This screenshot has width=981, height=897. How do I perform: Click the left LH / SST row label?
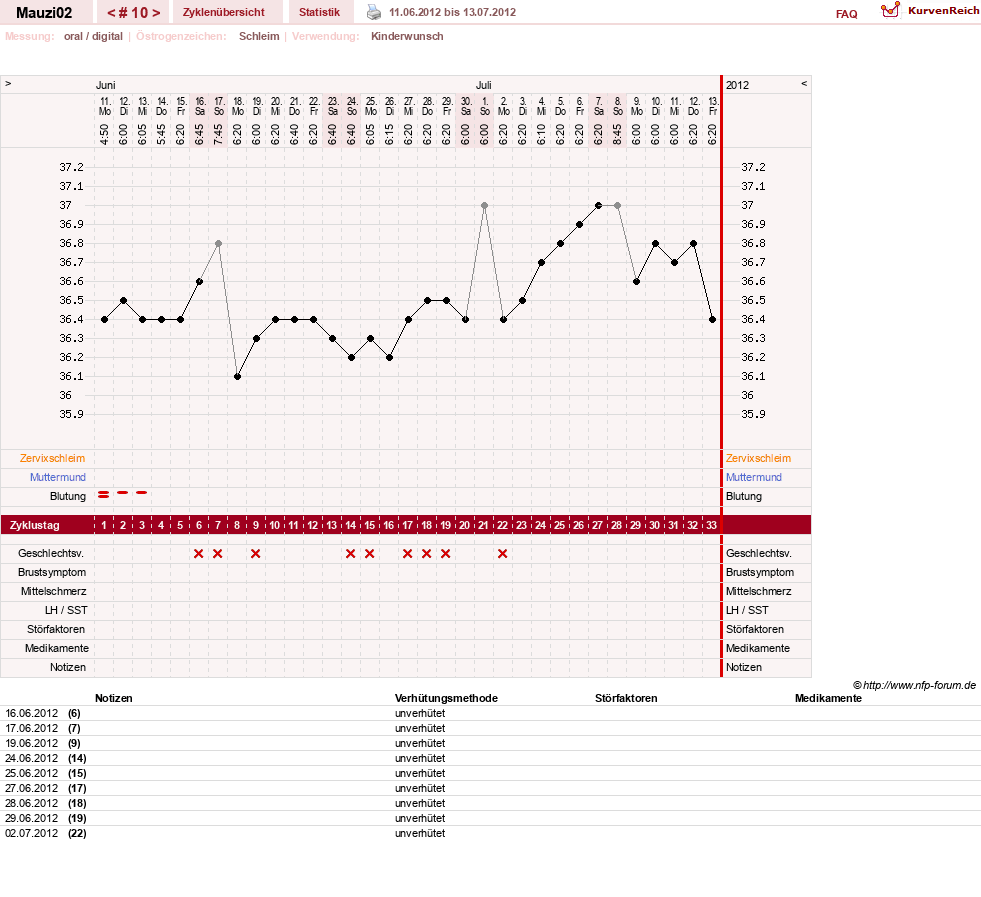(66, 611)
